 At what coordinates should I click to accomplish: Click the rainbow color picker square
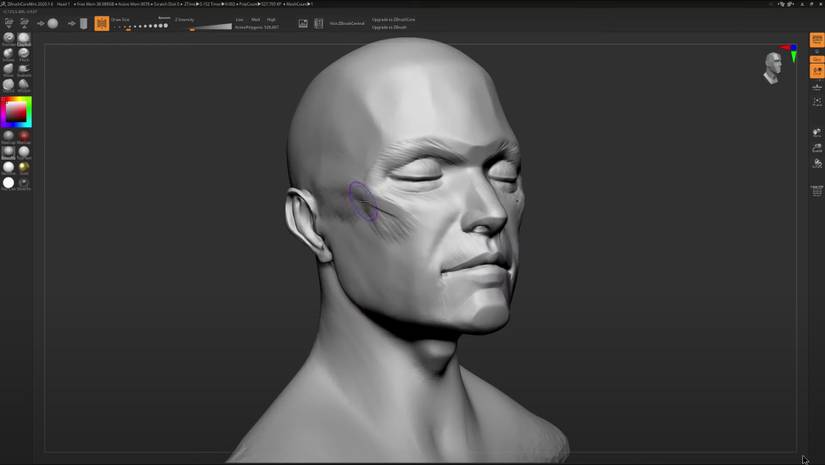tap(16, 112)
